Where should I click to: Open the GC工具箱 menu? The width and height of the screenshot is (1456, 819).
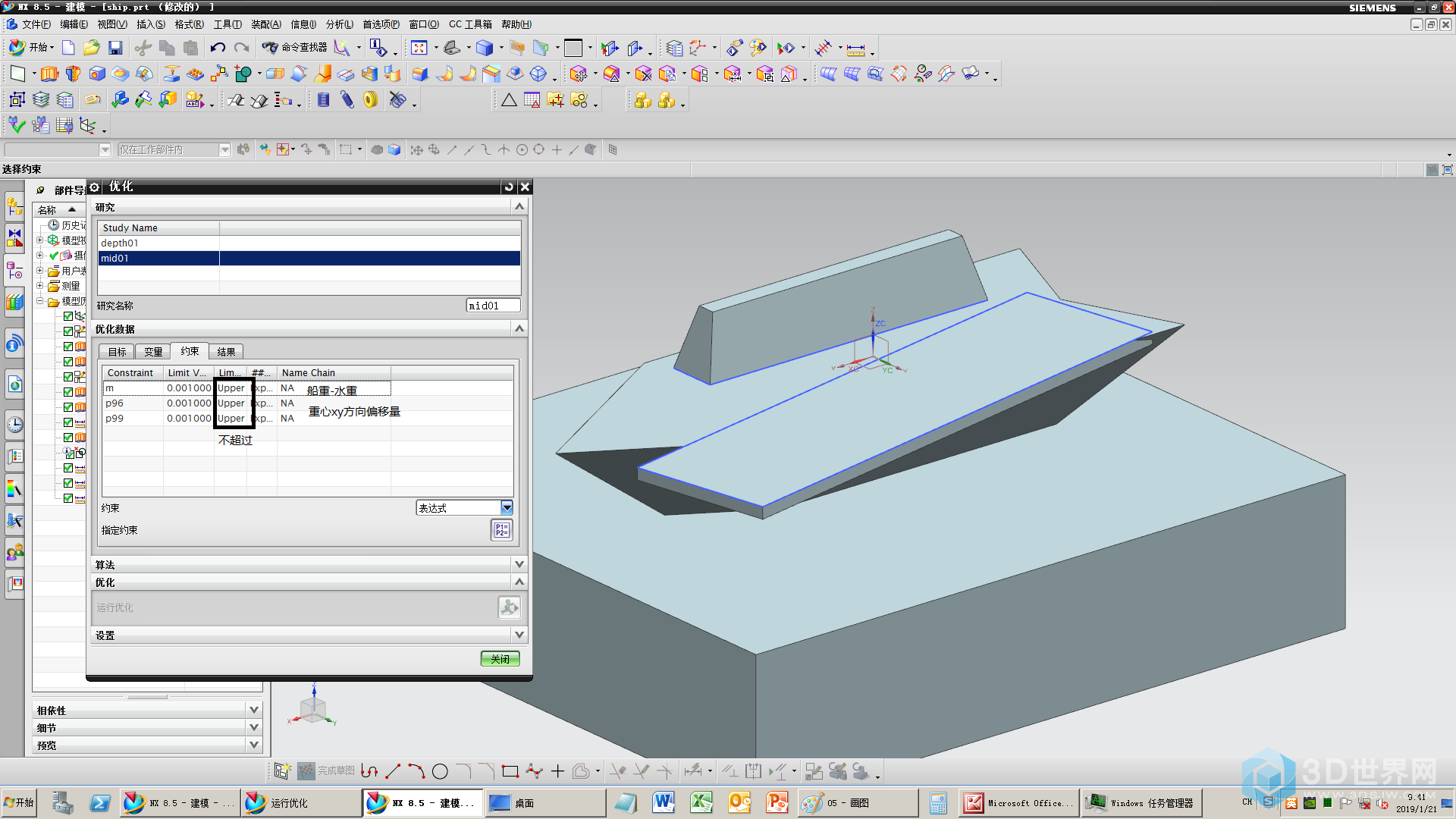pyautogui.click(x=470, y=24)
